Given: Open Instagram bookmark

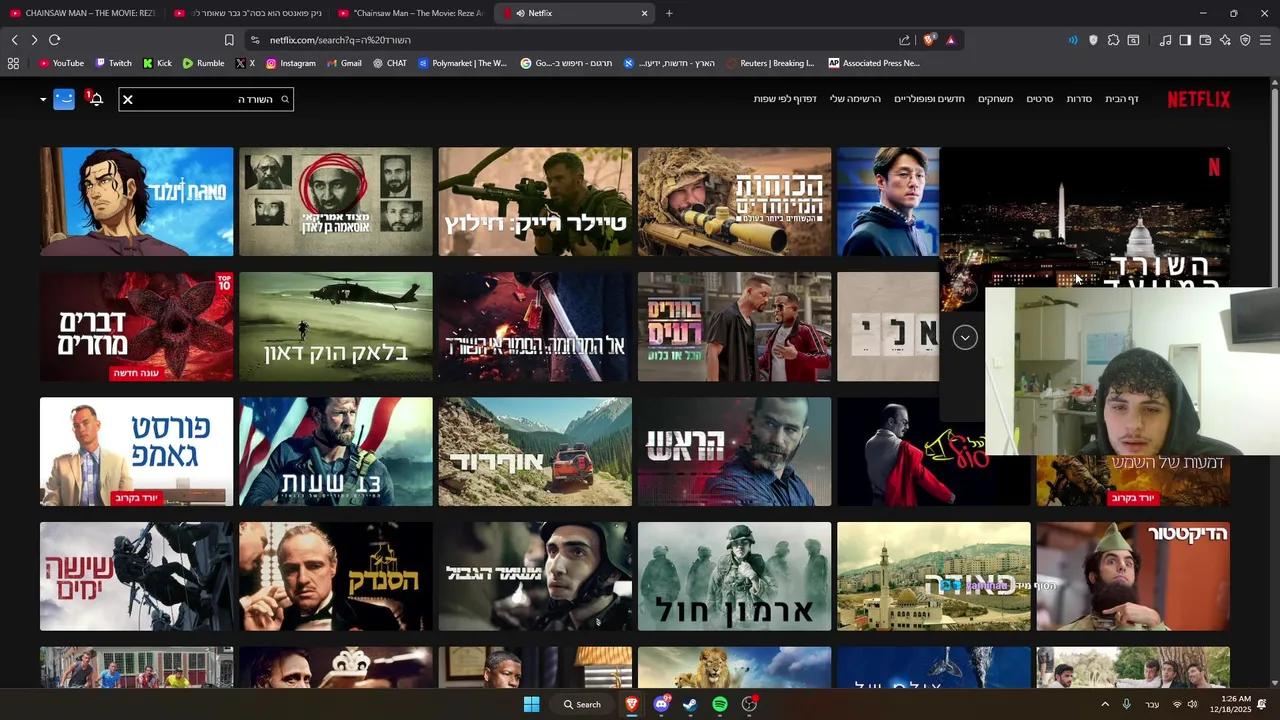Looking at the screenshot, I should point(291,63).
